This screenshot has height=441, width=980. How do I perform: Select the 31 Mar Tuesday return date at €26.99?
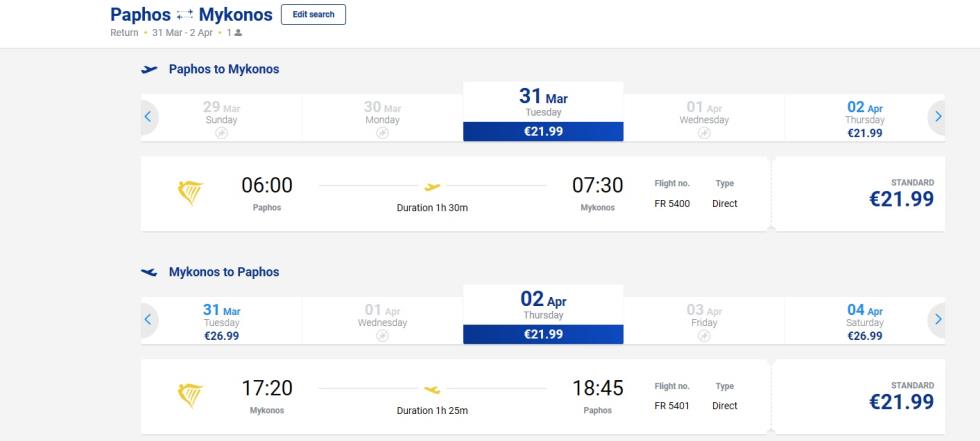[221, 321]
